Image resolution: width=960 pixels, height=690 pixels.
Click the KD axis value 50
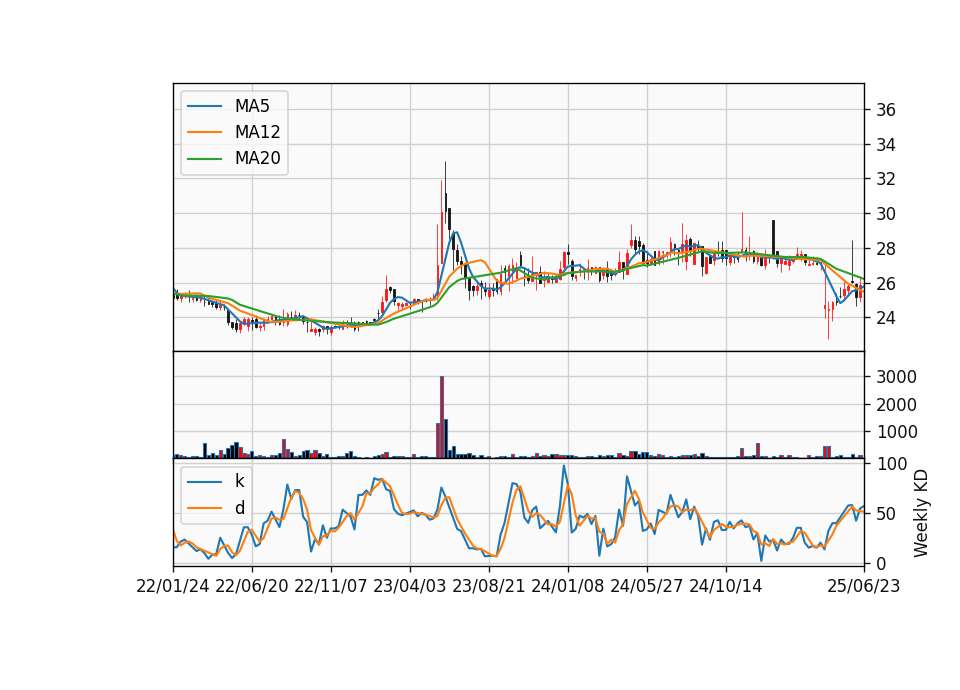tap(886, 514)
